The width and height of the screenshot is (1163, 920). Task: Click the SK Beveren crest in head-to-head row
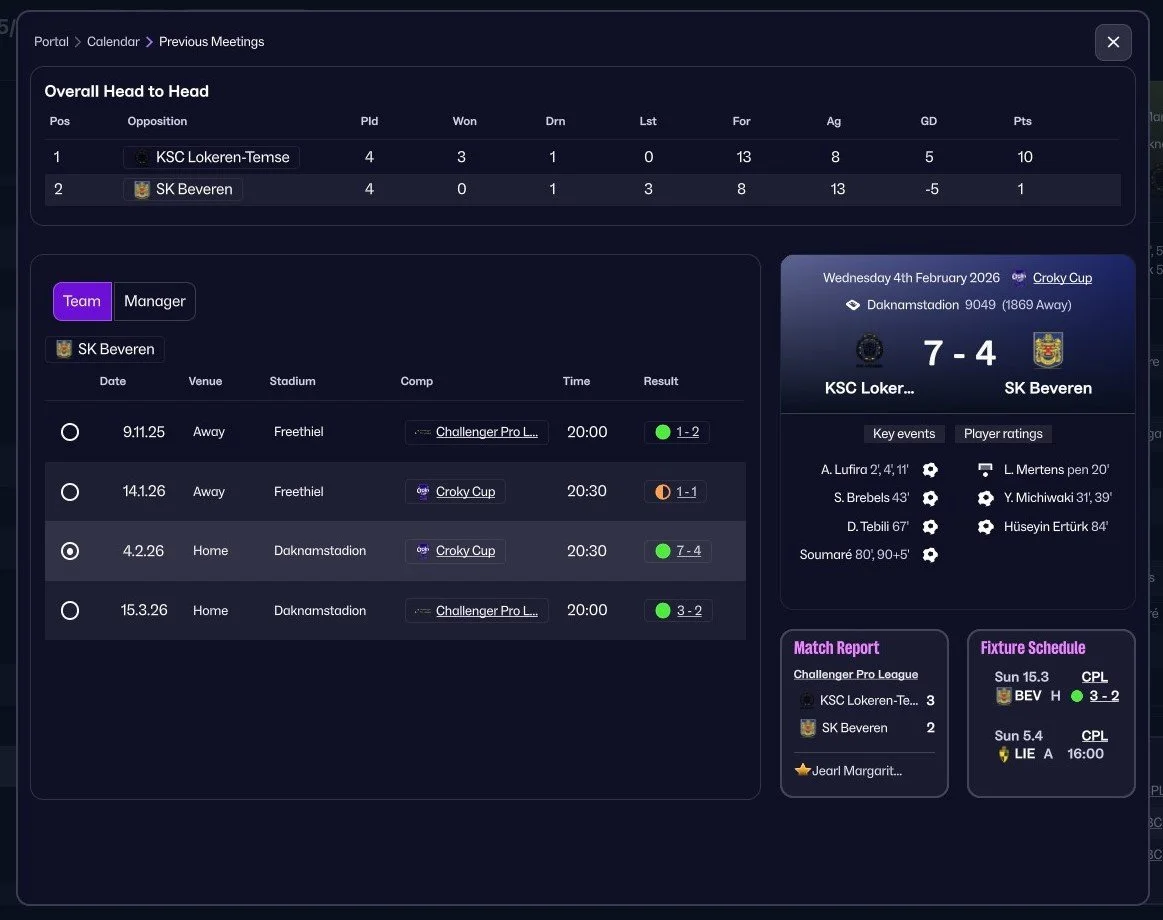pos(142,190)
